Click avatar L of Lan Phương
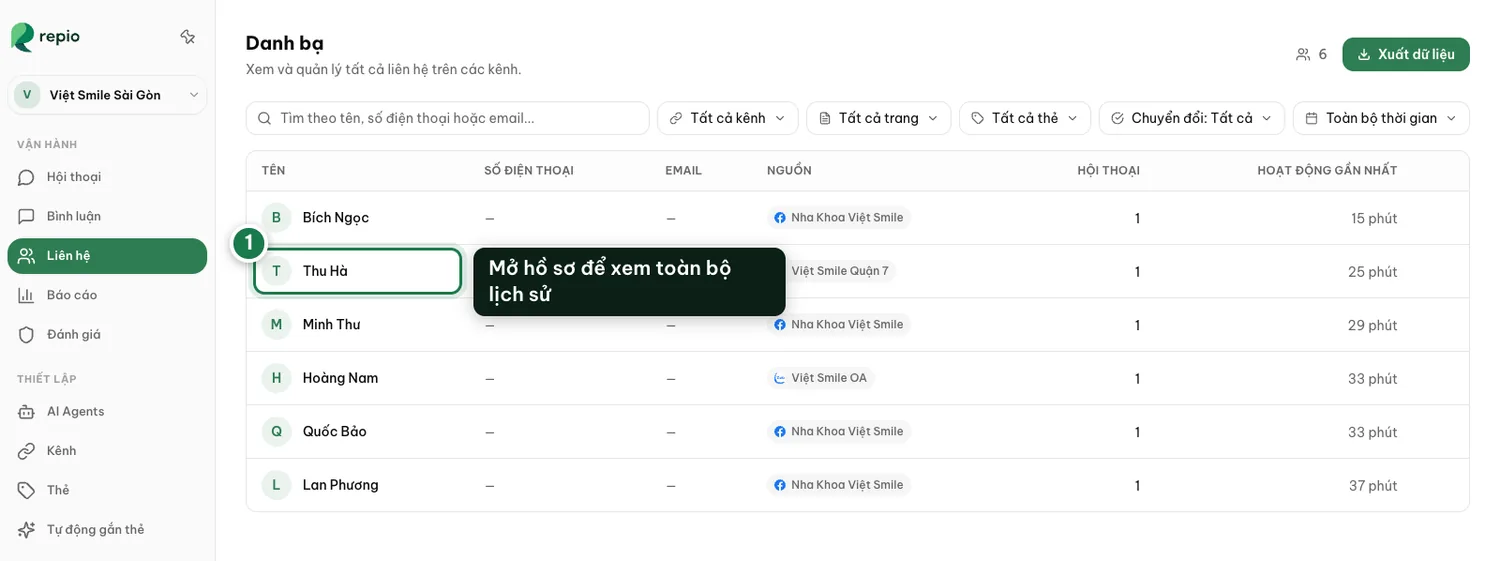Screen dimensions: 1500x561 (276, 485)
